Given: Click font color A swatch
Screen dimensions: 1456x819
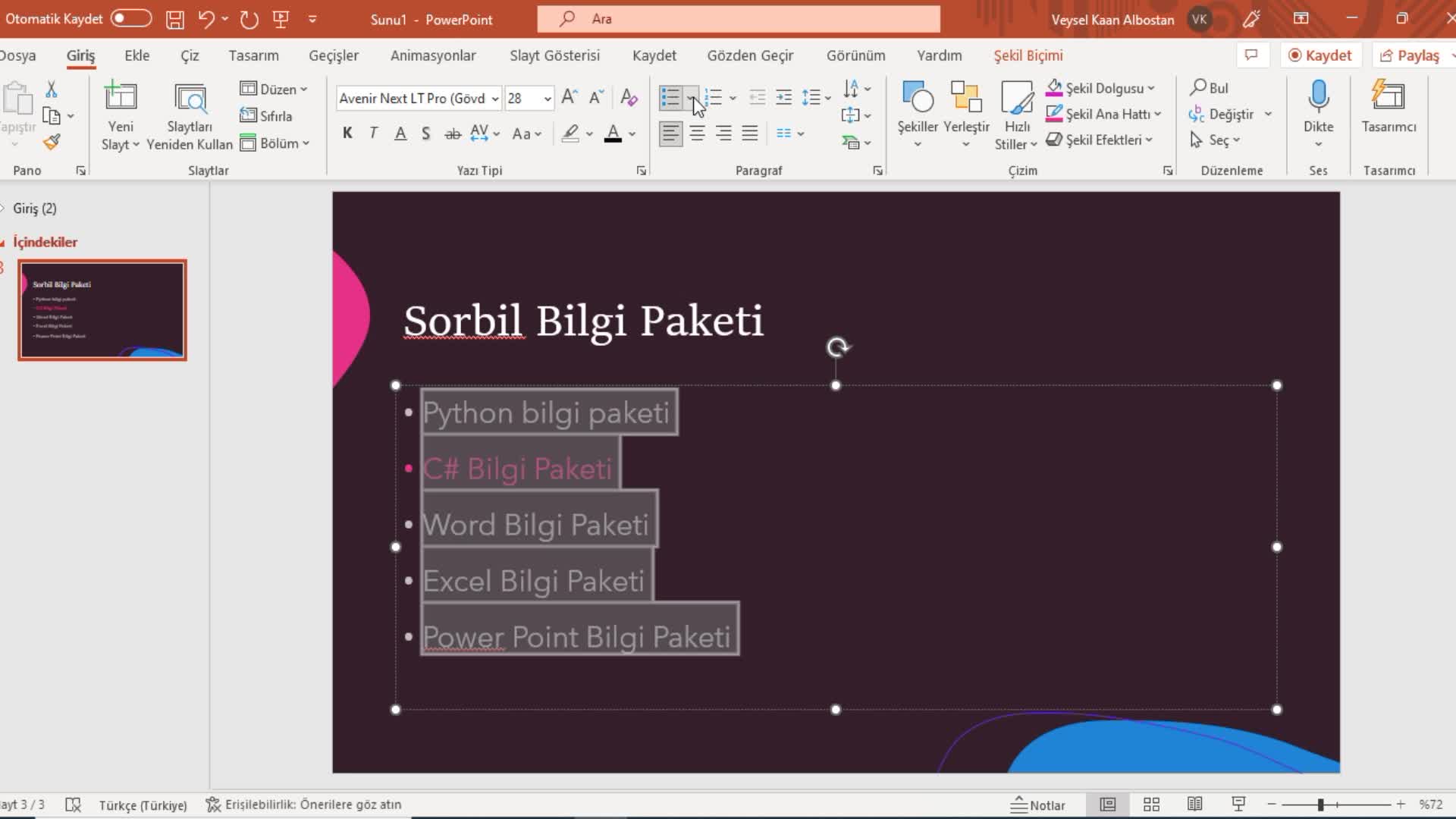Looking at the screenshot, I should tap(613, 133).
